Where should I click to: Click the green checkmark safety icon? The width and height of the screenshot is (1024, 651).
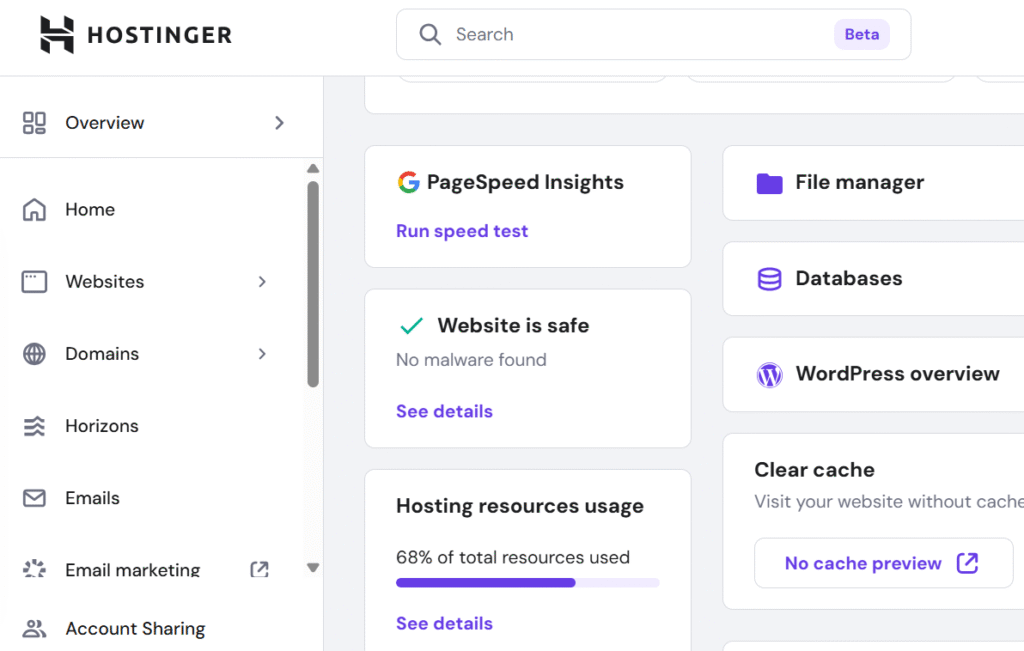411,325
